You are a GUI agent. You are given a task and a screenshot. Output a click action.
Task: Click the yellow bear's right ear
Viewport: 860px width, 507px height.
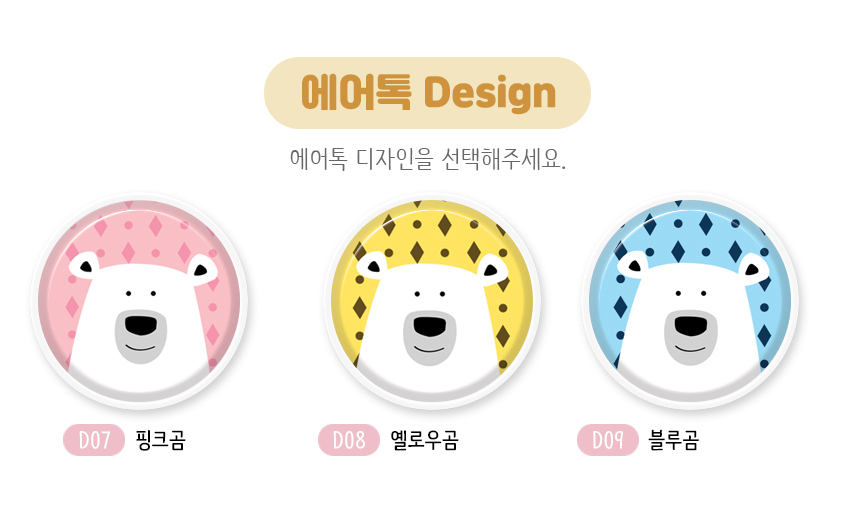493,269
